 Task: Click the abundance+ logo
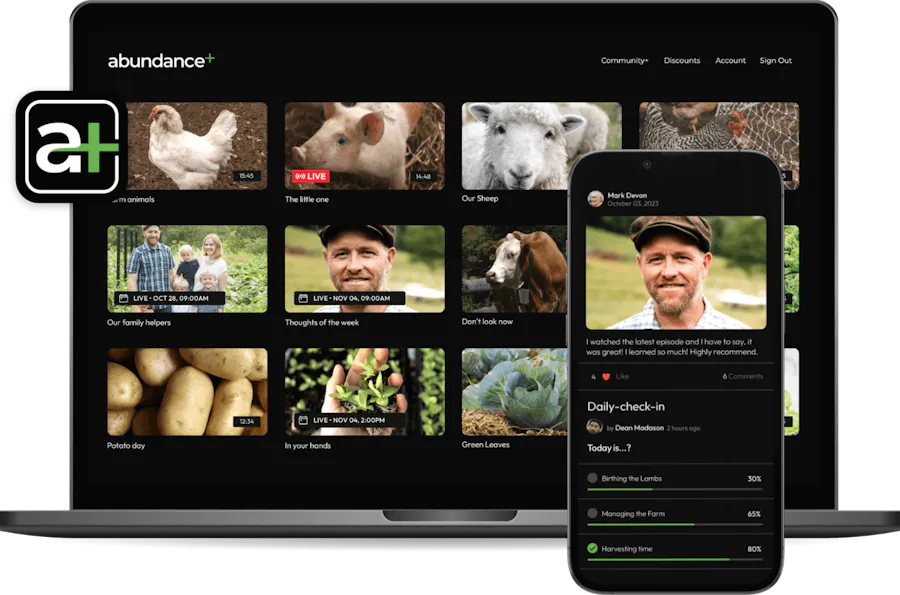coord(158,60)
